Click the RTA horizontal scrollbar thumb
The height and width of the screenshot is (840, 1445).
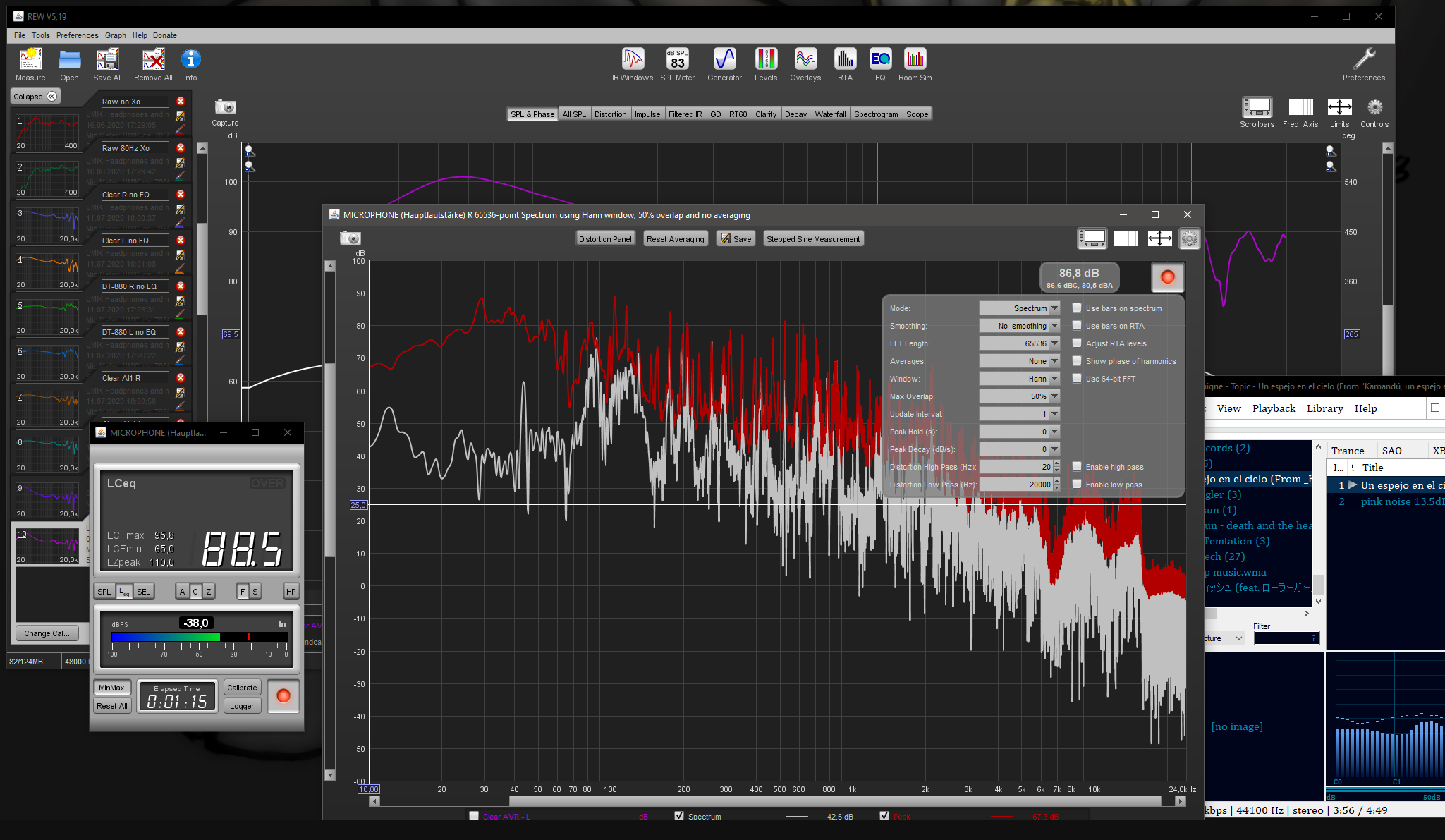(835, 801)
